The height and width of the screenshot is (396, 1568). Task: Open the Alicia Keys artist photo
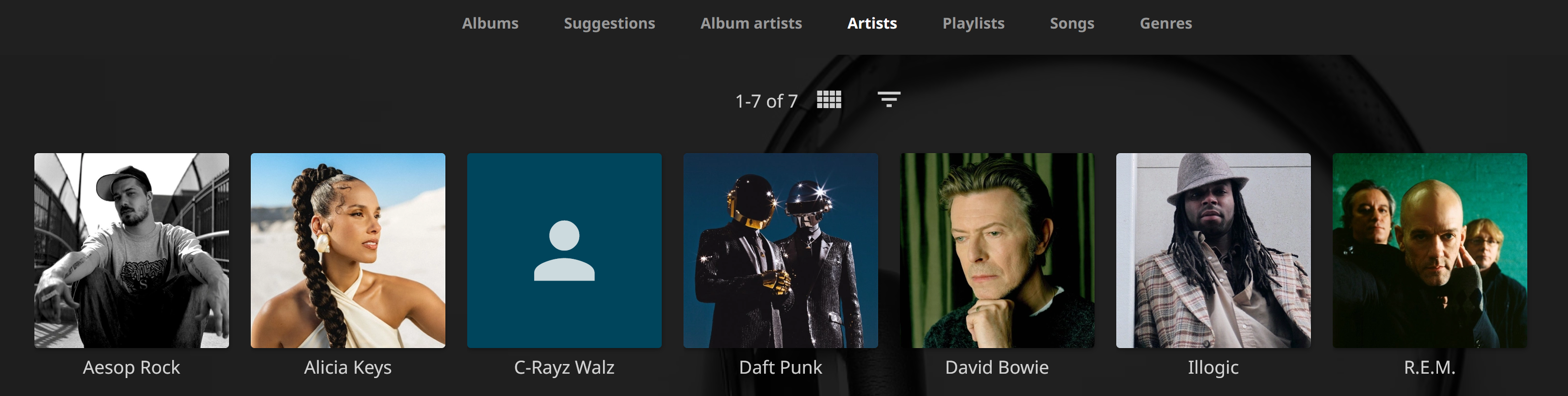point(347,250)
